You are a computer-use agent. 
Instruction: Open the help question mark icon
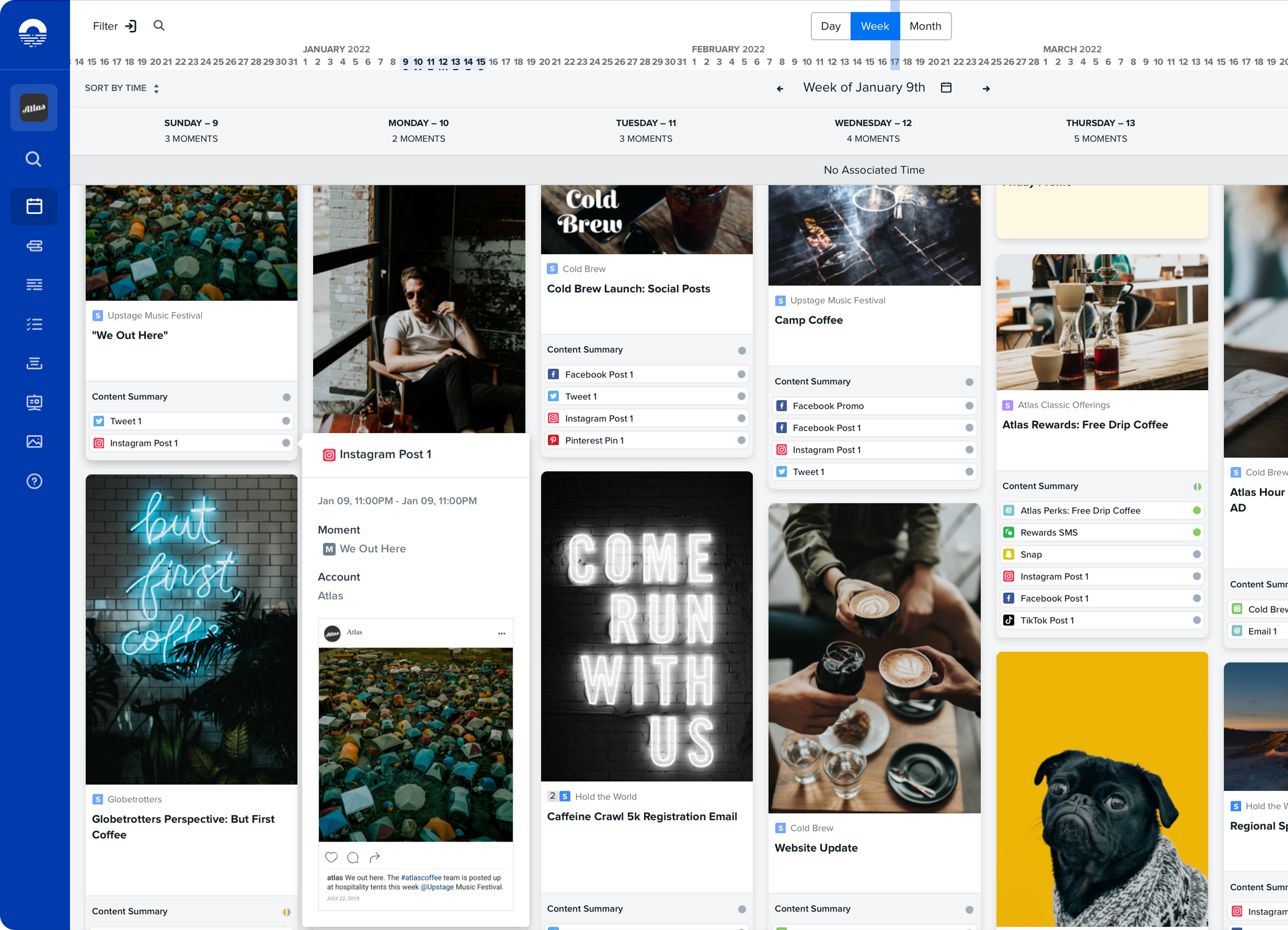point(34,481)
